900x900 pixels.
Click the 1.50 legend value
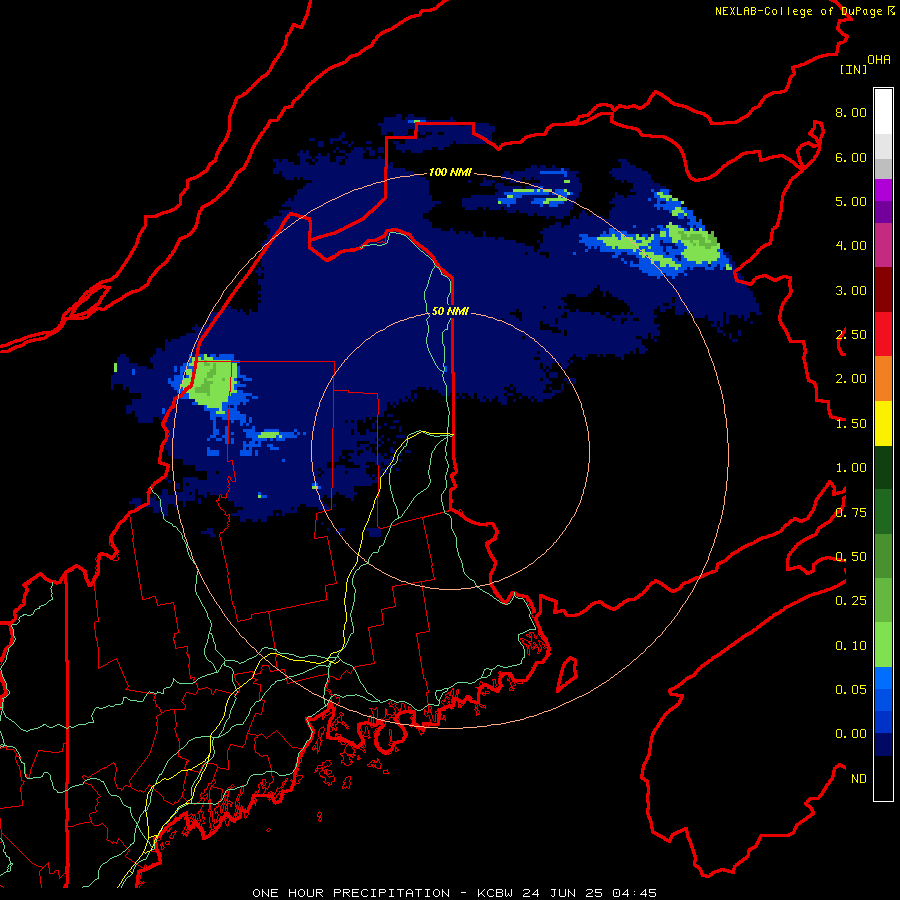point(851,424)
